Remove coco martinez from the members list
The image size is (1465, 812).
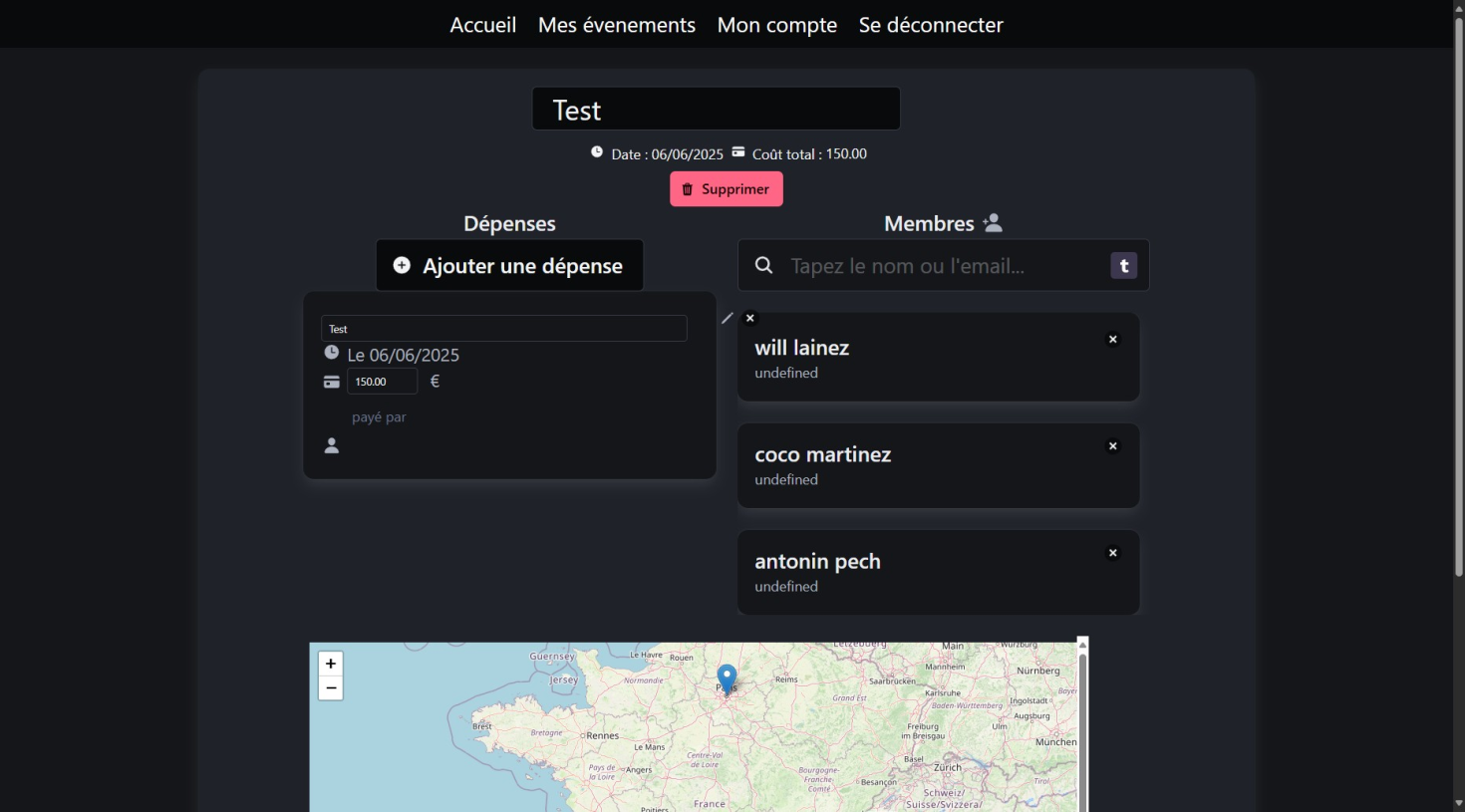point(1112,445)
